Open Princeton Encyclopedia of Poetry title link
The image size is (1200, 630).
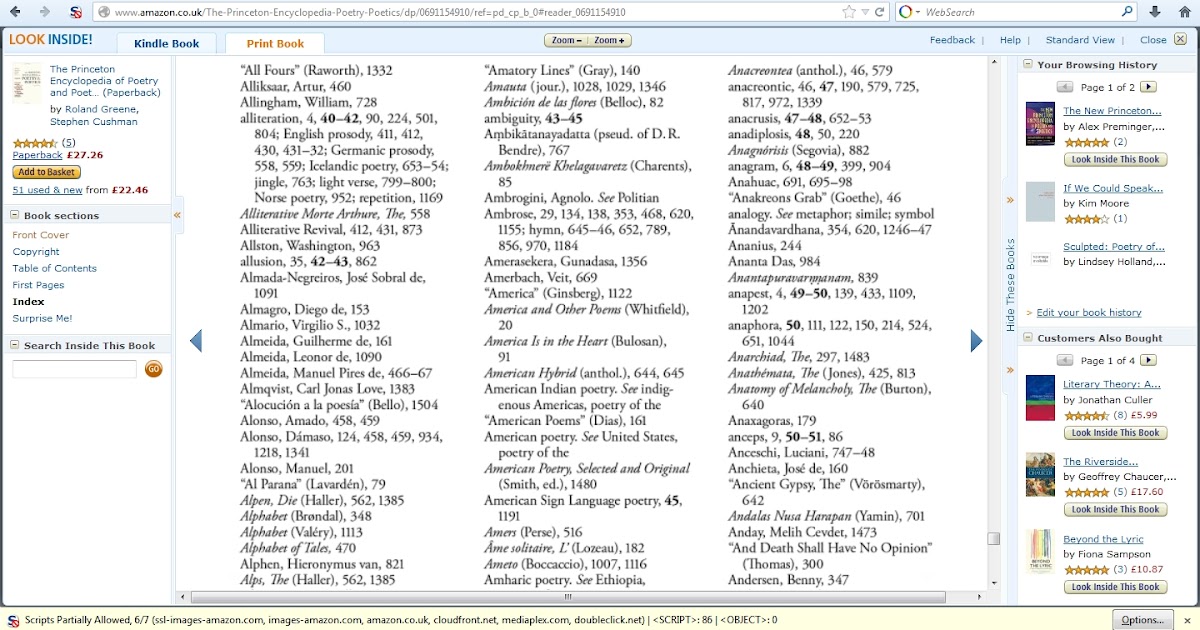[x=104, y=81]
